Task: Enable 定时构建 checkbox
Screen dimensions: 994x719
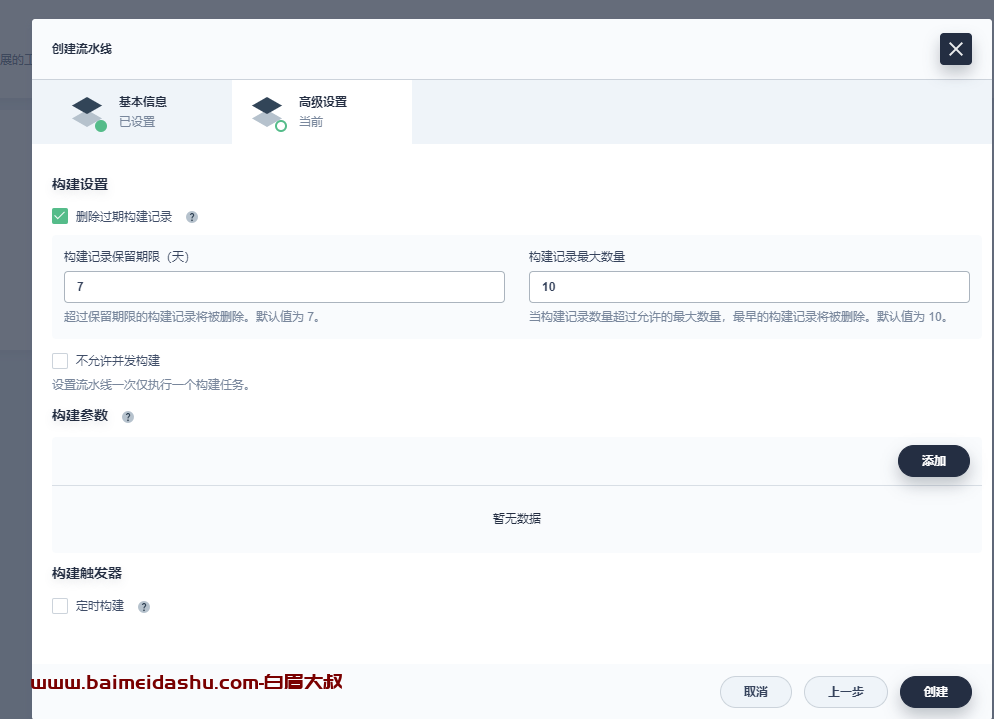Action: [x=60, y=606]
